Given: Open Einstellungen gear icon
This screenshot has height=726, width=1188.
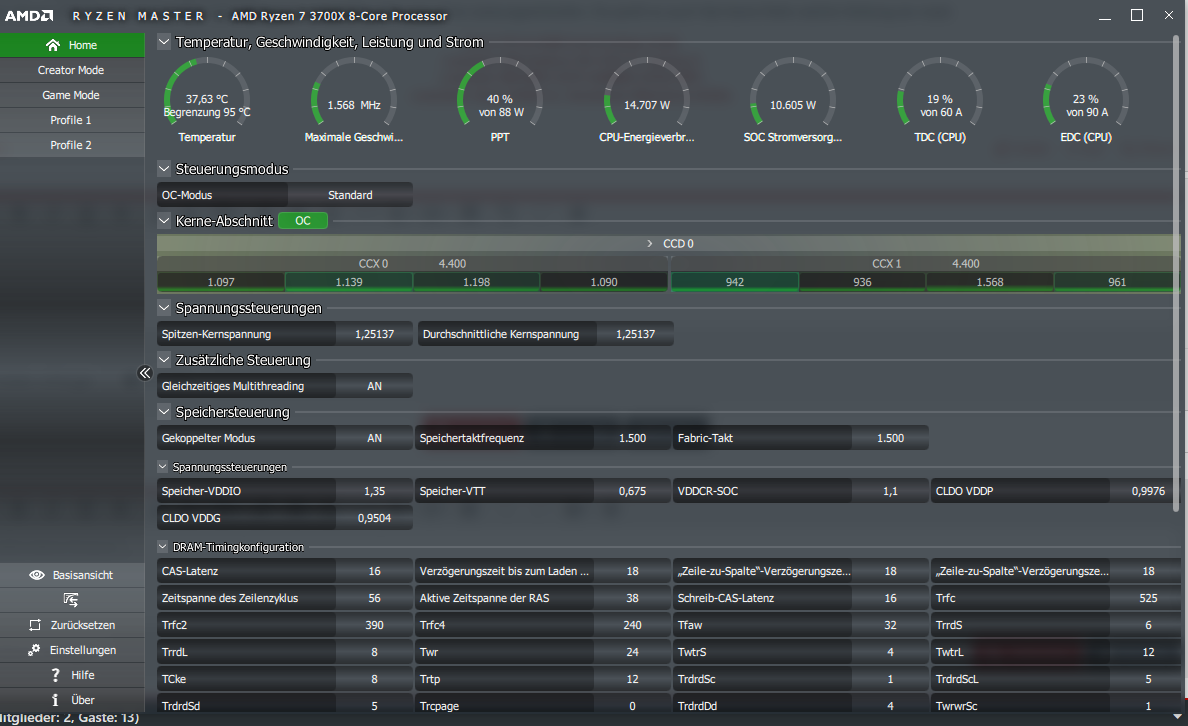Looking at the screenshot, I should (34, 650).
